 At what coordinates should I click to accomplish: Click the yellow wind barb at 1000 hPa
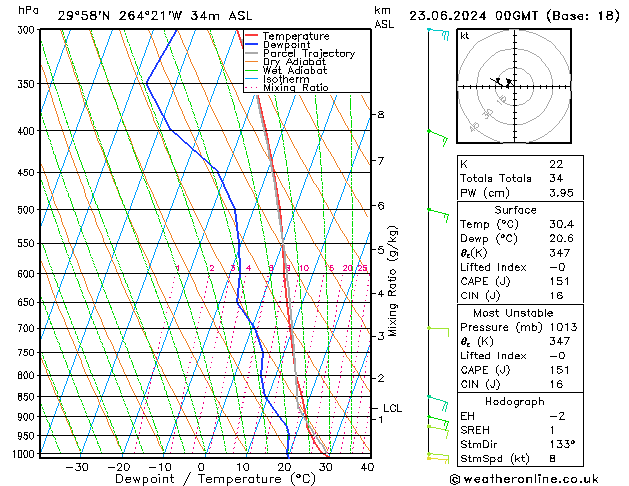point(437,457)
